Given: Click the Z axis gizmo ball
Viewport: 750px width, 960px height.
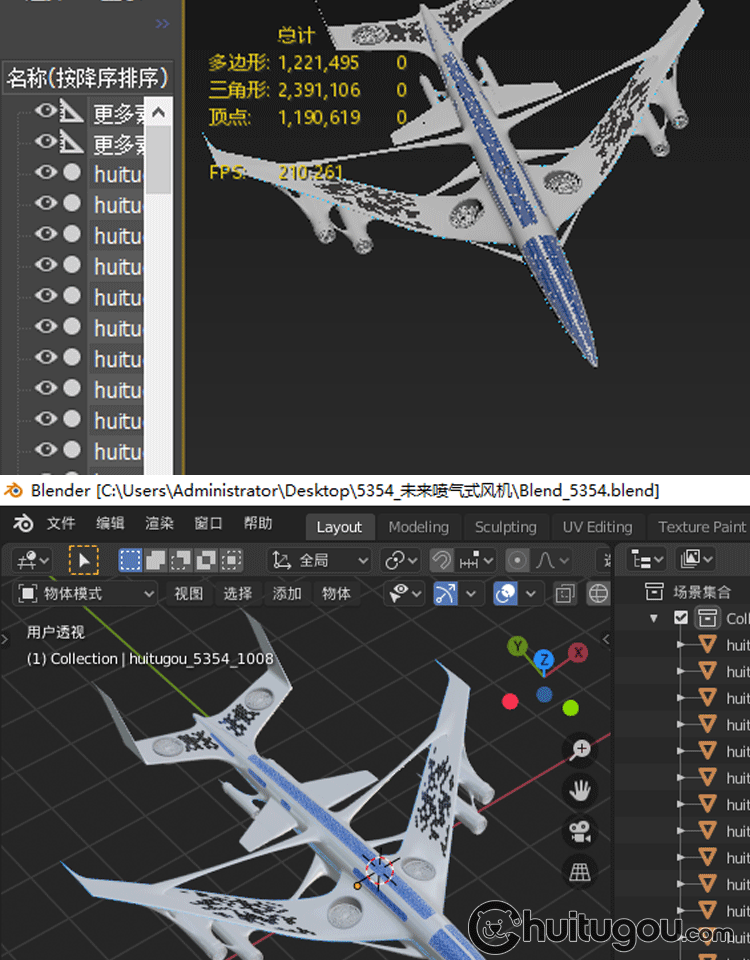Looking at the screenshot, I should tap(544, 659).
